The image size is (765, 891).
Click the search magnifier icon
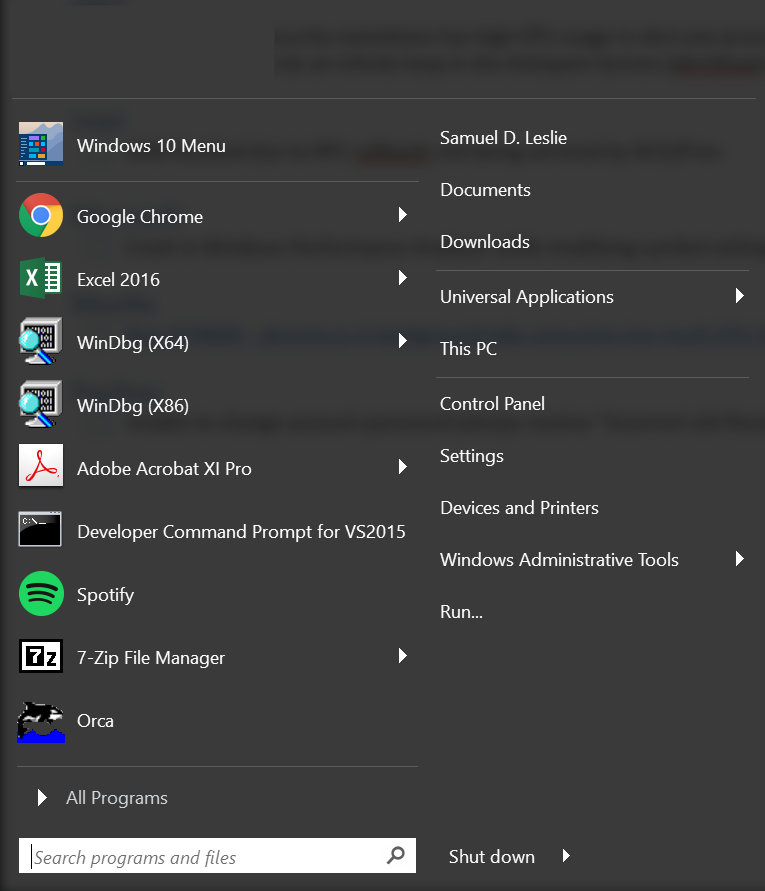point(396,856)
